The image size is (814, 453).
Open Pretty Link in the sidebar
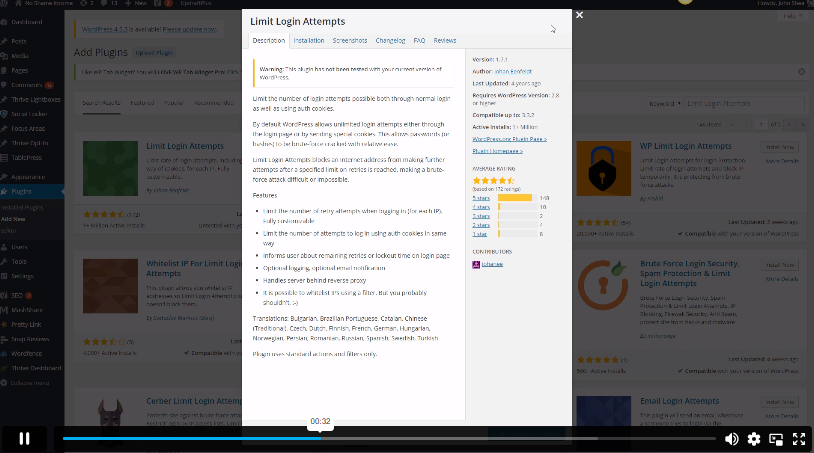point(26,325)
